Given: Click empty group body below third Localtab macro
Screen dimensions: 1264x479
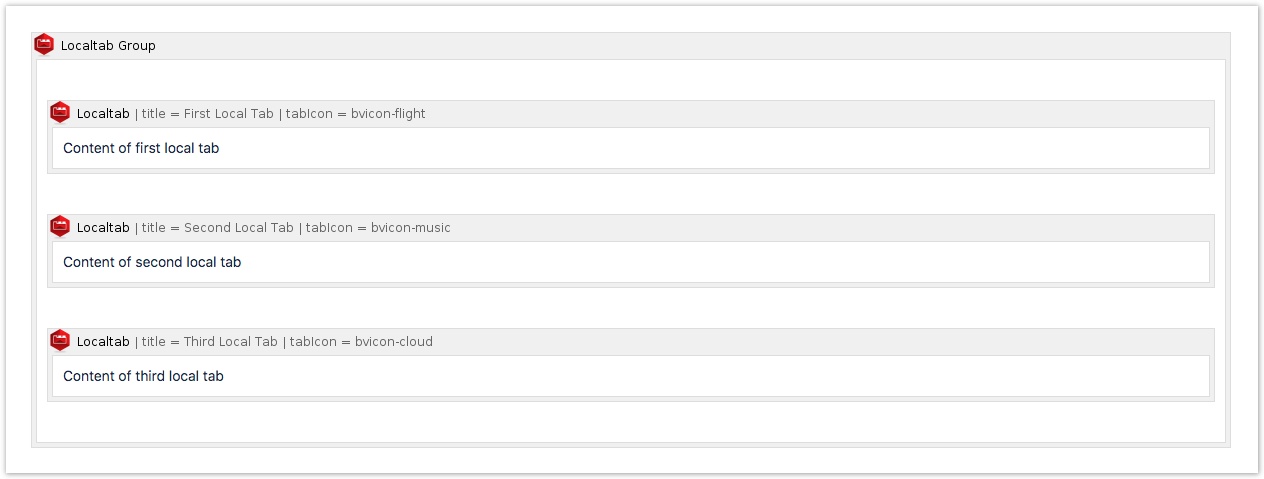Looking at the screenshot, I should click(630, 422).
